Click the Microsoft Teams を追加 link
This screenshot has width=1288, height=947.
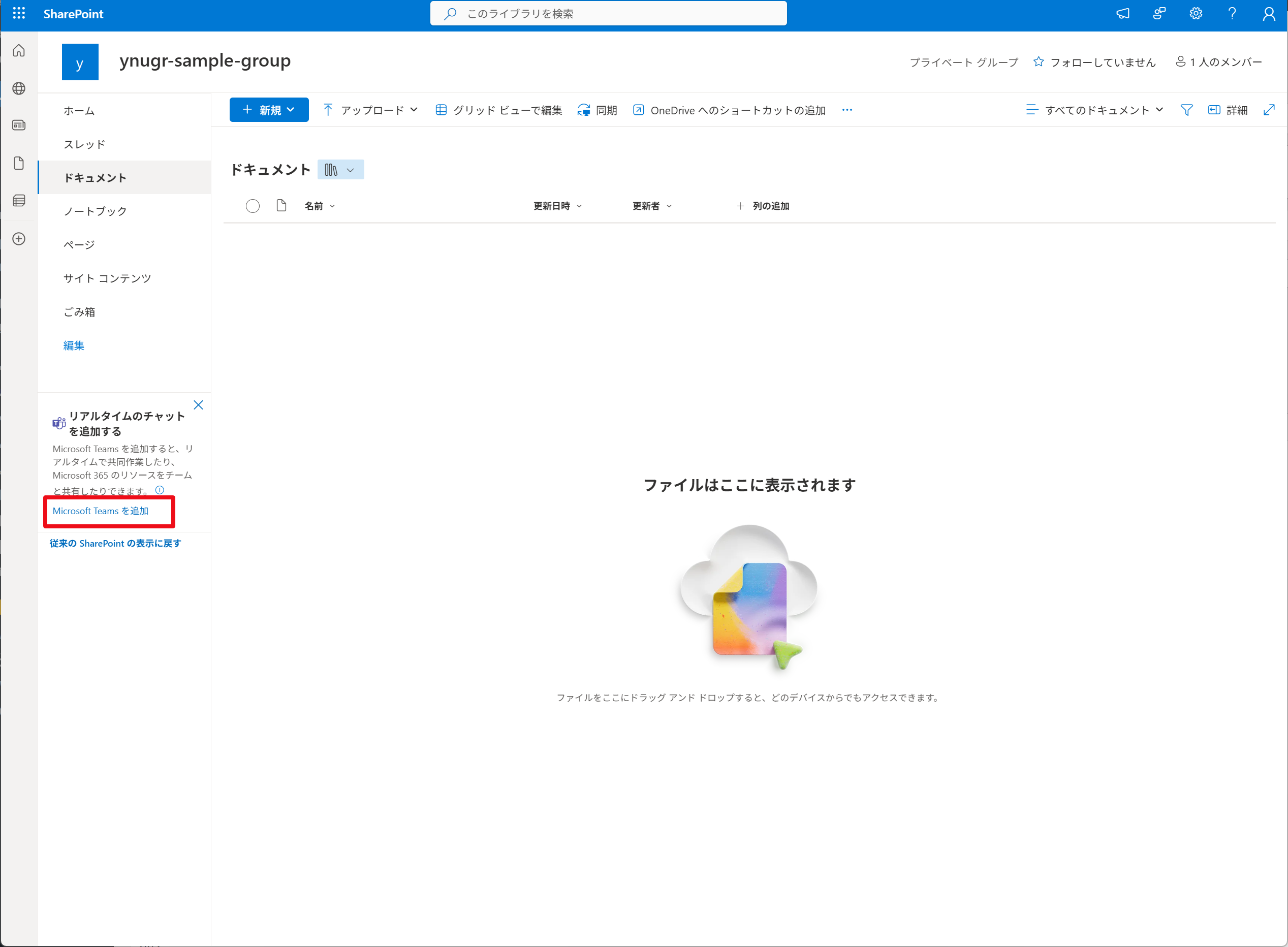click(x=101, y=511)
